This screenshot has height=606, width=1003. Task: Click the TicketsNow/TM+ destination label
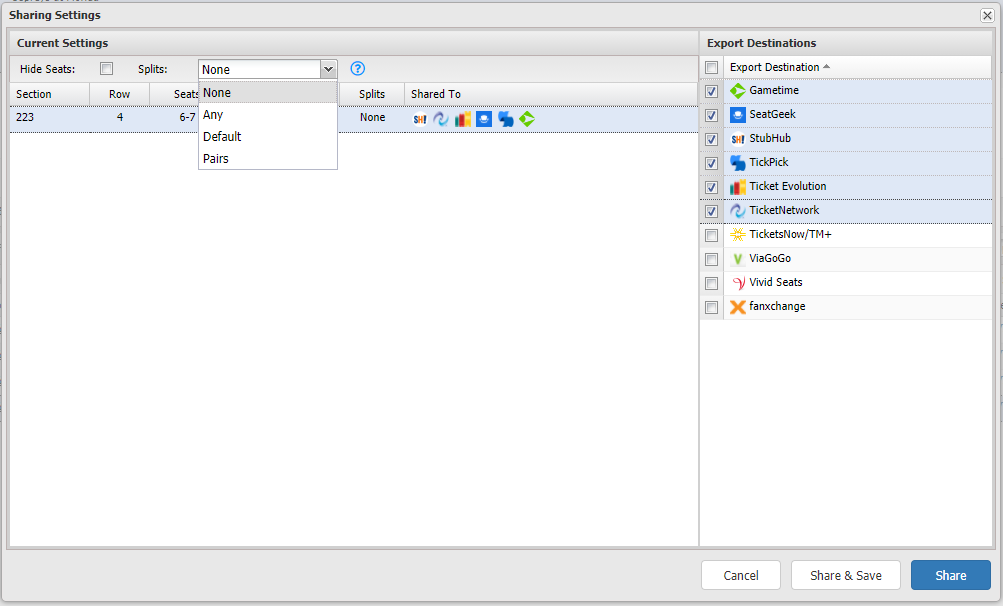click(791, 234)
